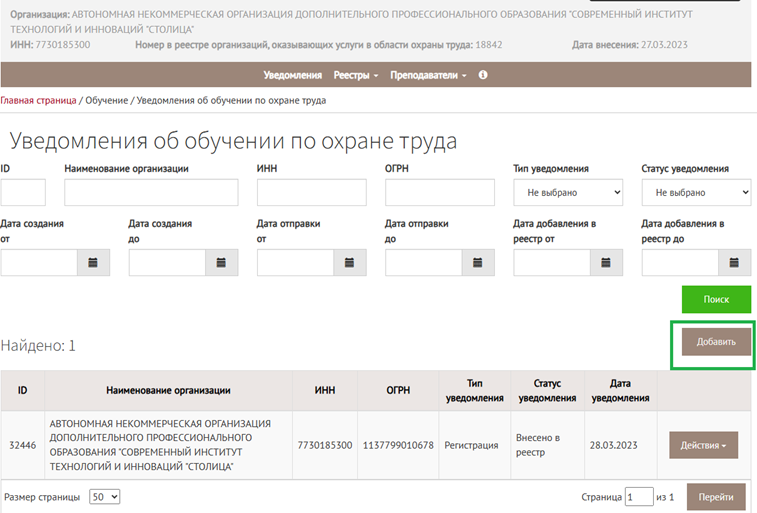Focus the 'Наименование организации' filter field
The width and height of the screenshot is (757, 513).
[x=151, y=192]
